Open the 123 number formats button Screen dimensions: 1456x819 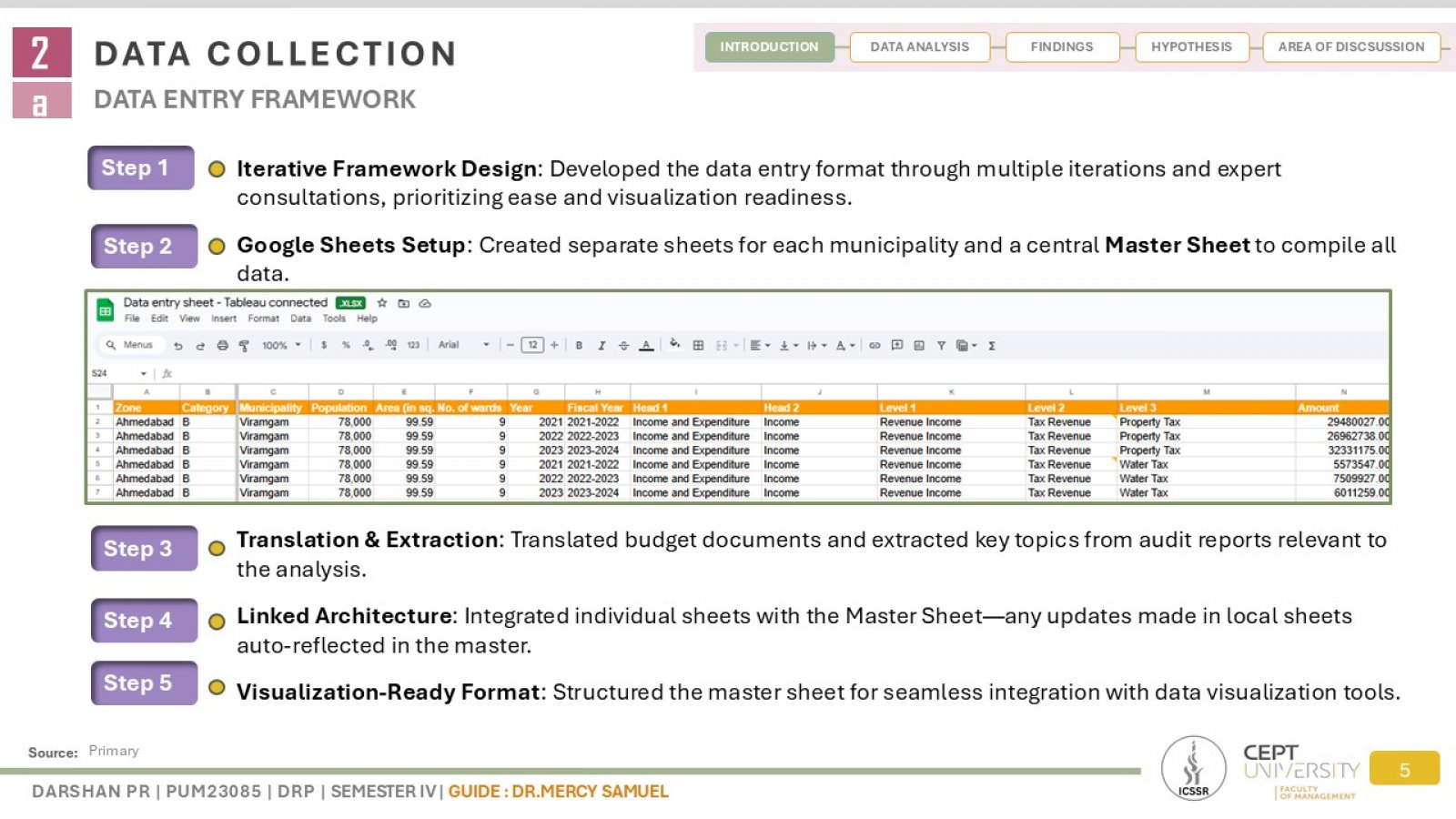tap(413, 345)
